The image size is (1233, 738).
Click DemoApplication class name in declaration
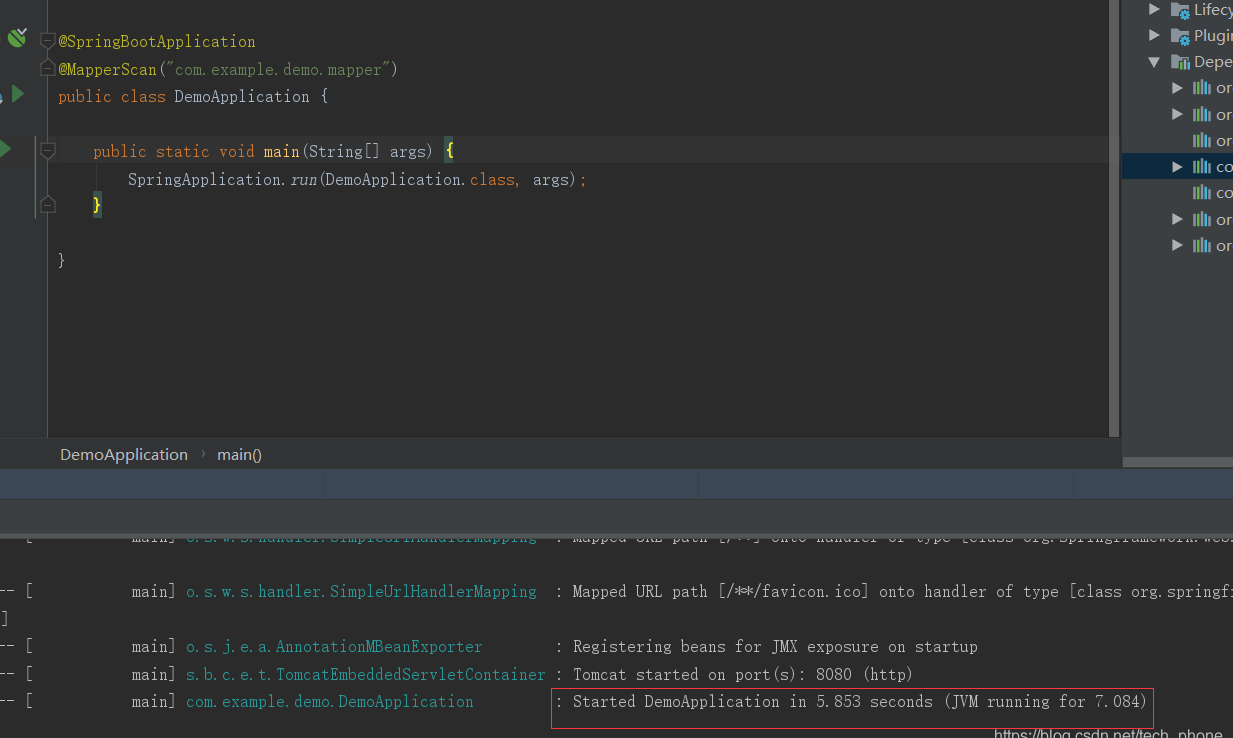click(x=242, y=97)
